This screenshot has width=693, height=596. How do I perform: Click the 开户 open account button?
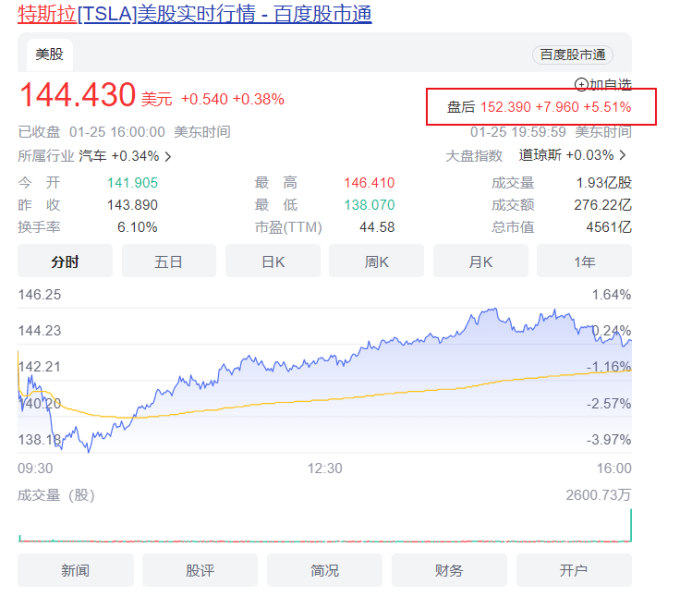click(573, 570)
